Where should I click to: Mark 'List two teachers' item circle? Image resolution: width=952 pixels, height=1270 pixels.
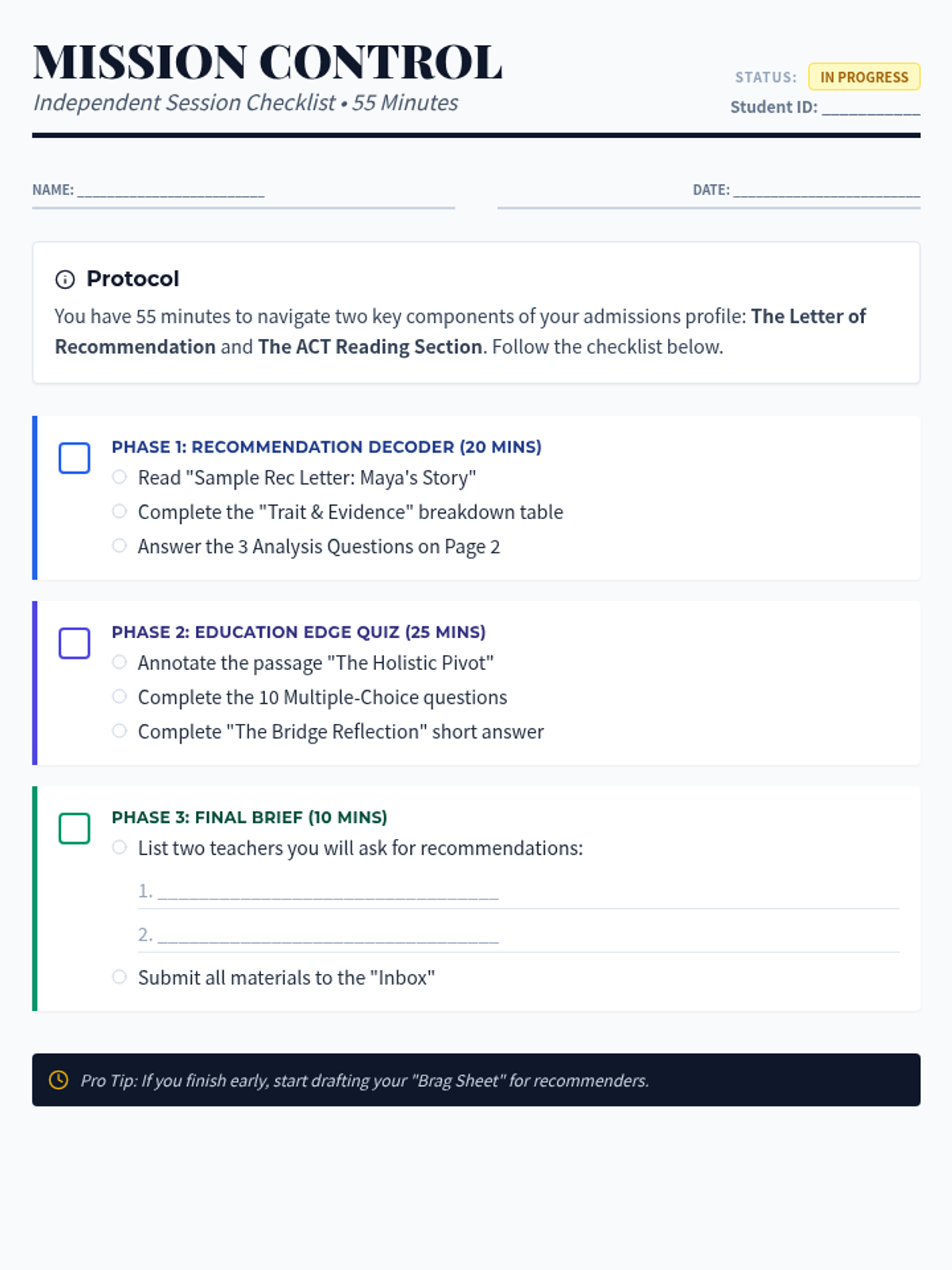(119, 847)
